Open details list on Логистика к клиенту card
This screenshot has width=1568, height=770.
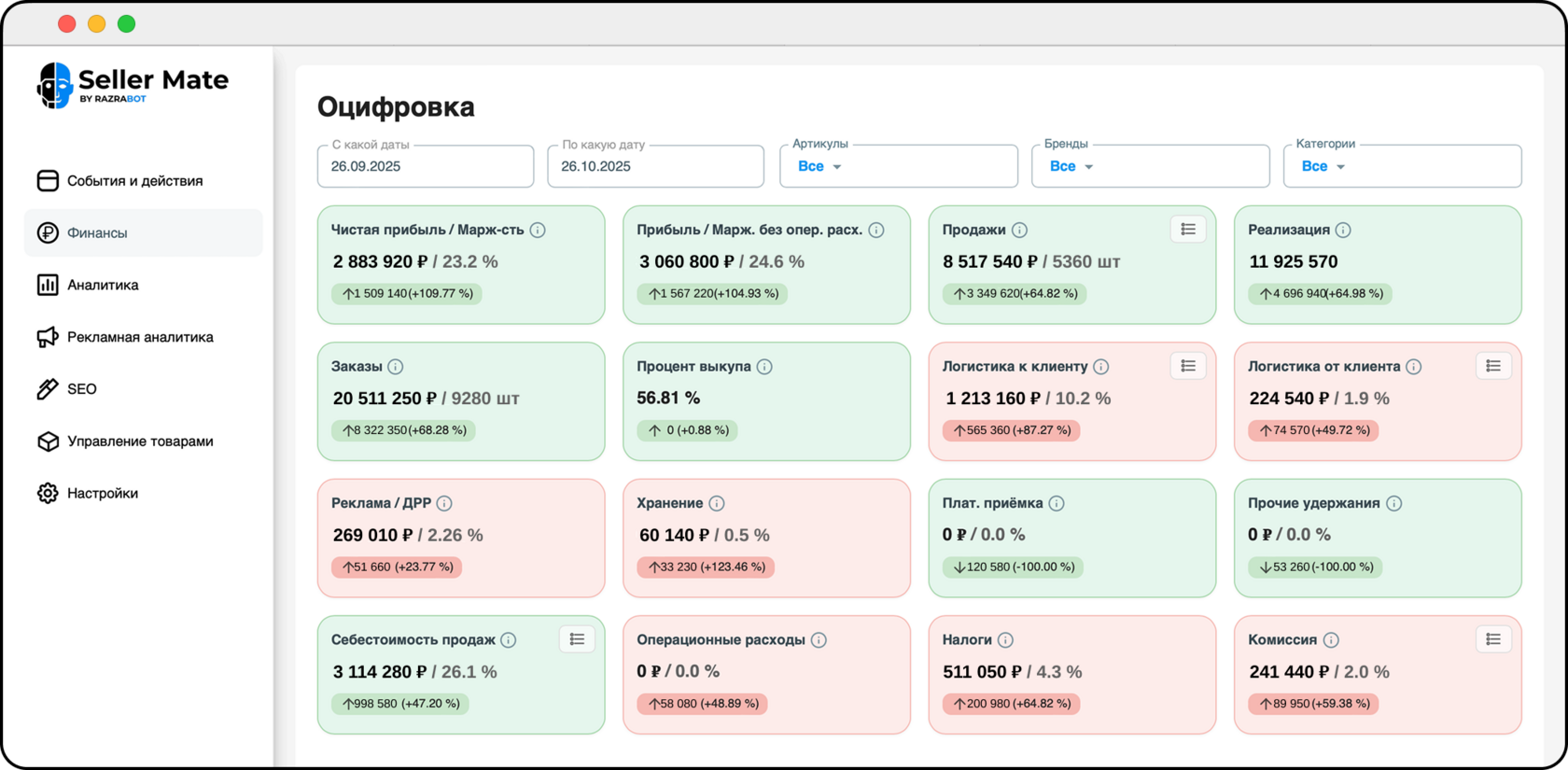click(1187, 366)
